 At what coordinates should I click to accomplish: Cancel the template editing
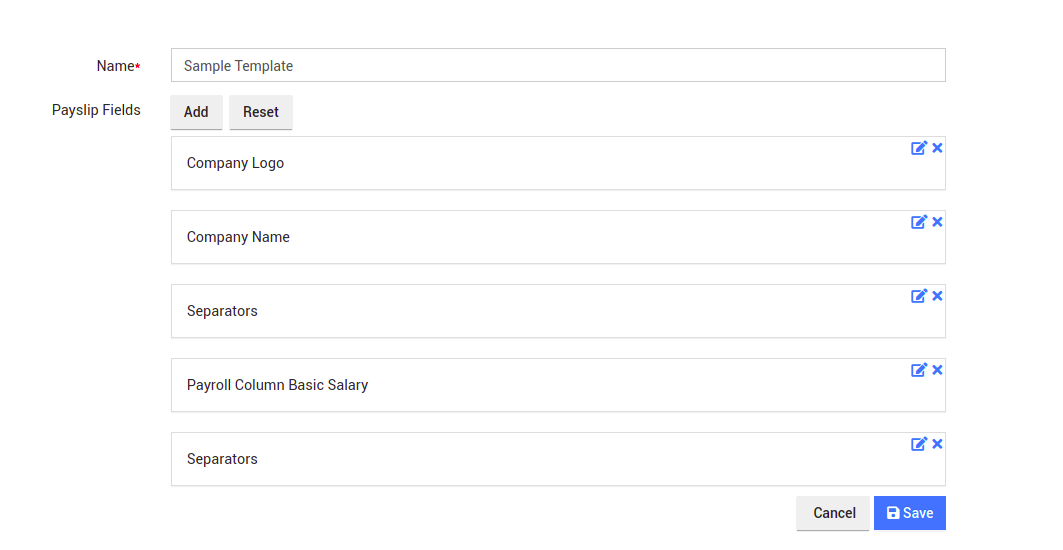point(833,513)
